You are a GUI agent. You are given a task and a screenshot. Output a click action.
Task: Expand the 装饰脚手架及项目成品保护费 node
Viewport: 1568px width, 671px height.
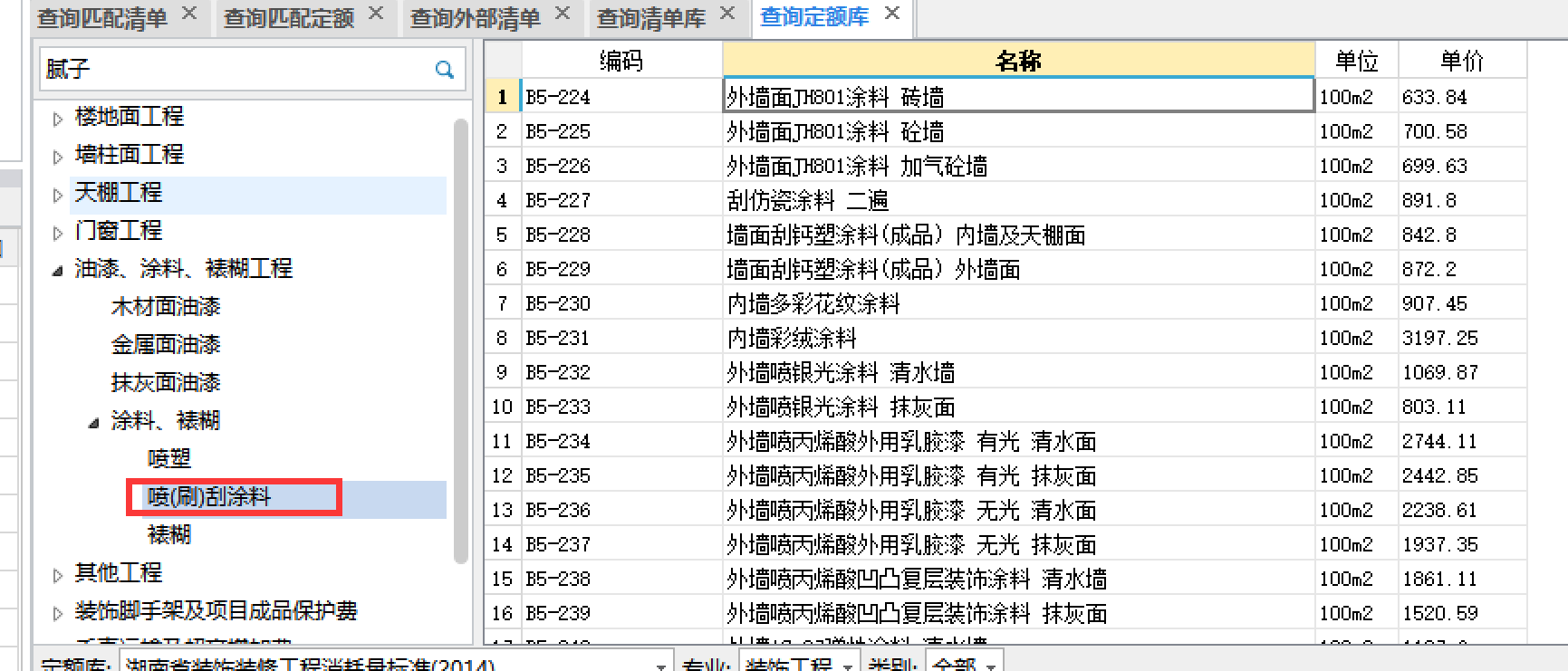57,613
